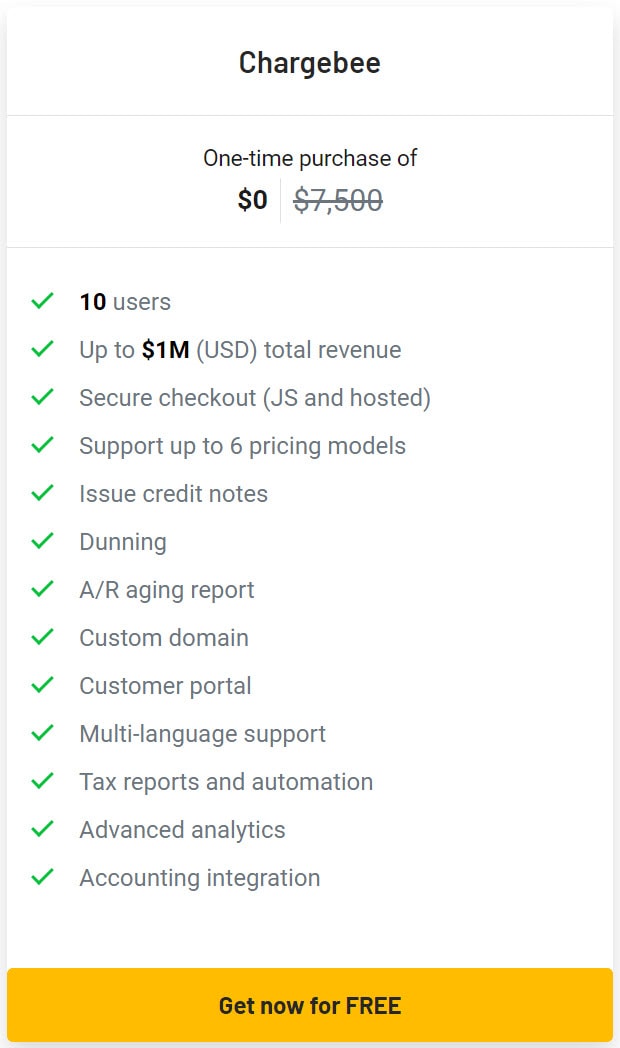Click the checkmark near Secure checkout feature
This screenshot has width=620, height=1048.
(42, 397)
